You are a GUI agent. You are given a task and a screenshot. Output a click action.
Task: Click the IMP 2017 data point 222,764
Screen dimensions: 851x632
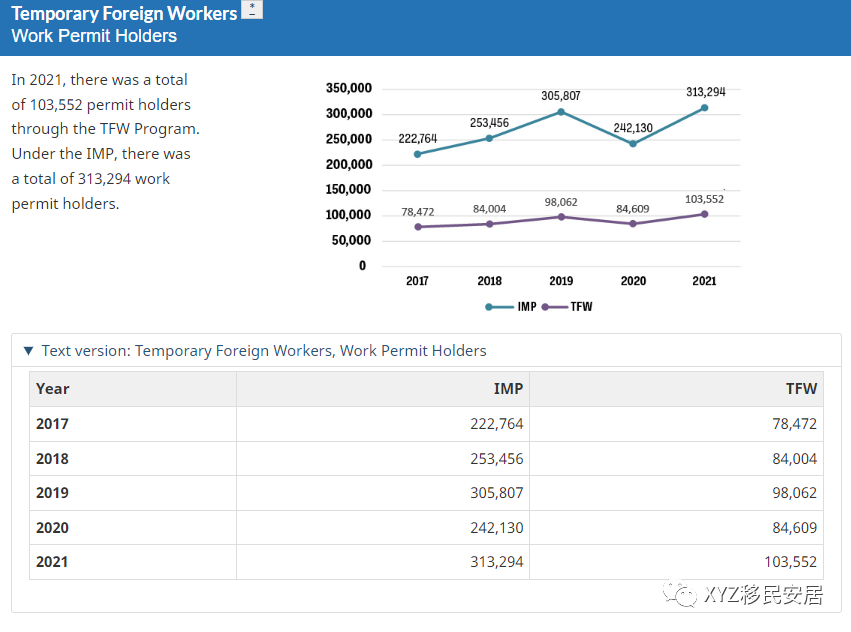[x=417, y=154]
